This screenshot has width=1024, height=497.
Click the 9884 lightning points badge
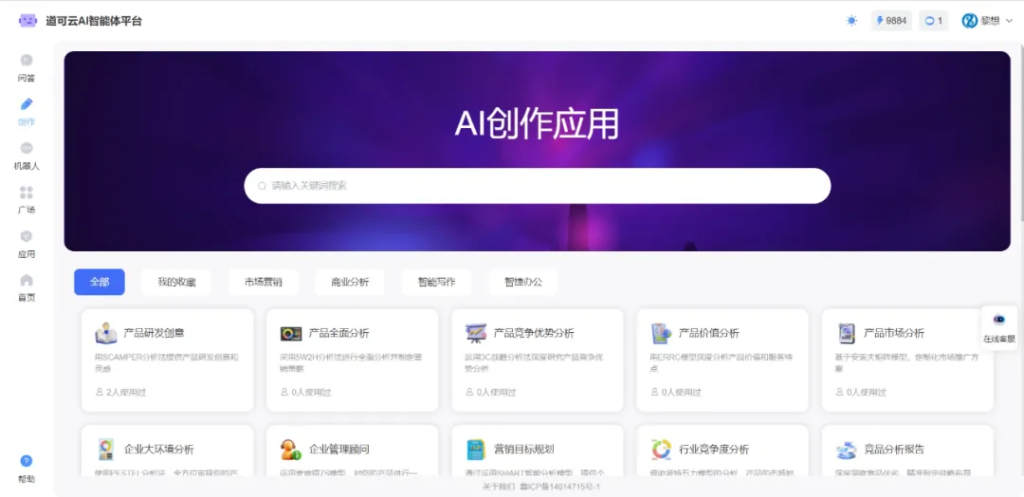coord(891,20)
